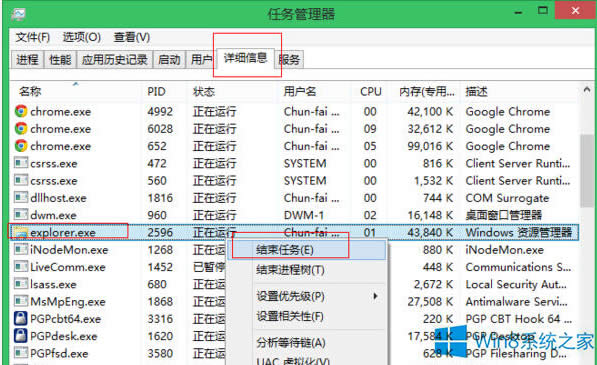Click the Task Manager app icon in title bar
This screenshot has height=365, width=597.
pyautogui.click(x=18, y=14)
